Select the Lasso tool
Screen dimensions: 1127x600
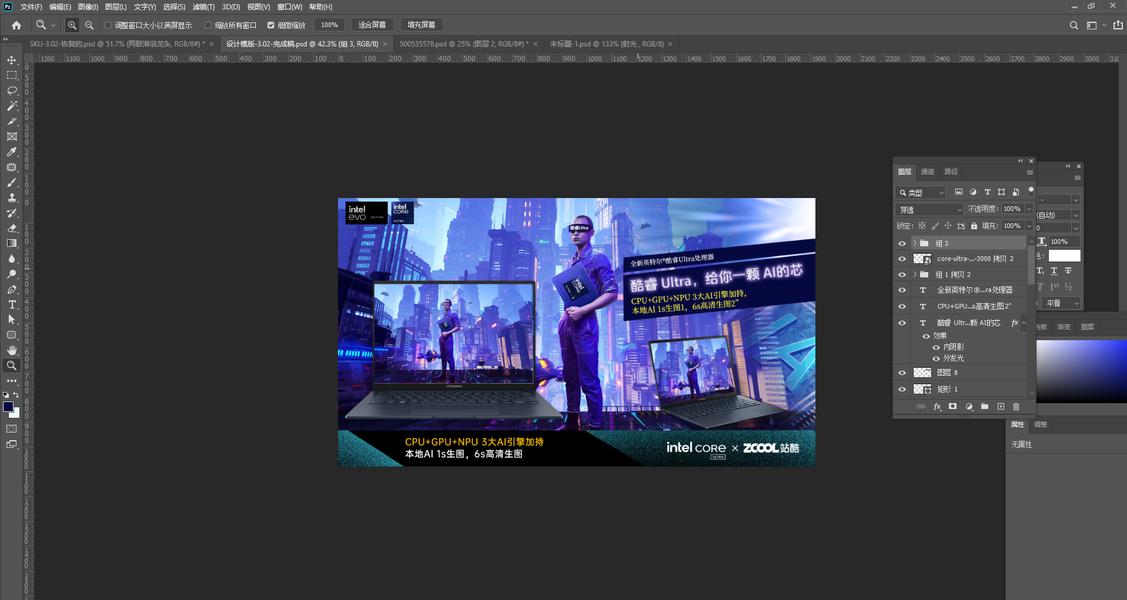click(12, 91)
